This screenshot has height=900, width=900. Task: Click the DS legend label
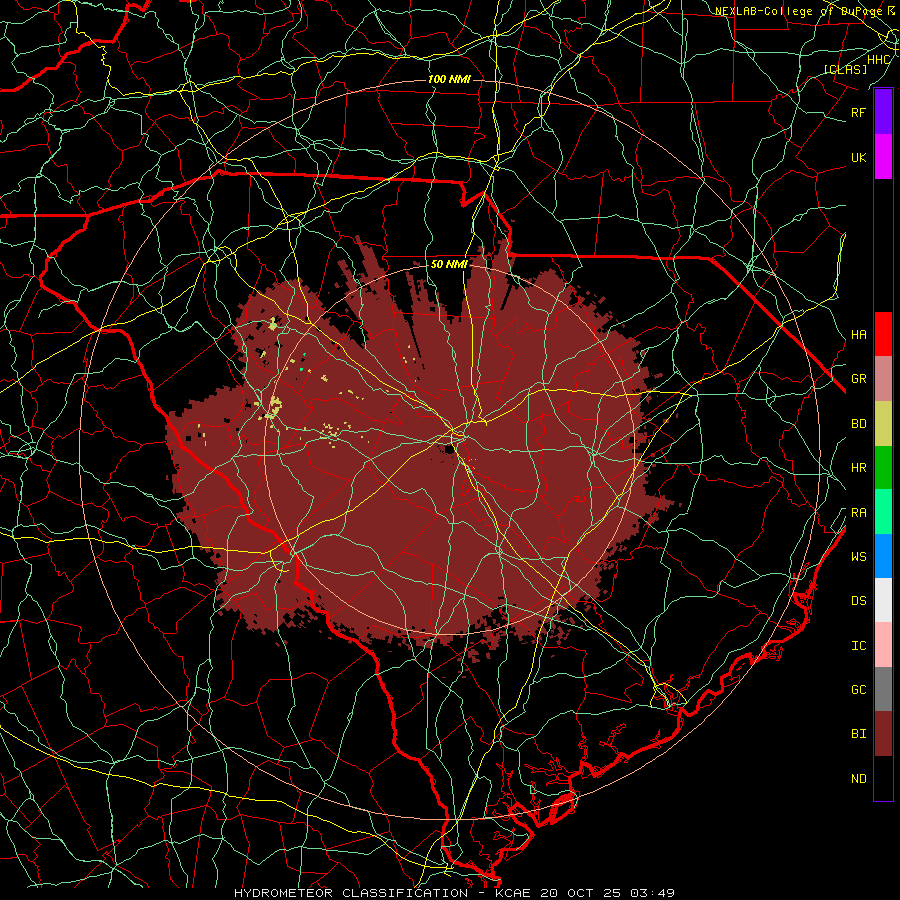pyautogui.click(x=858, y=601)
